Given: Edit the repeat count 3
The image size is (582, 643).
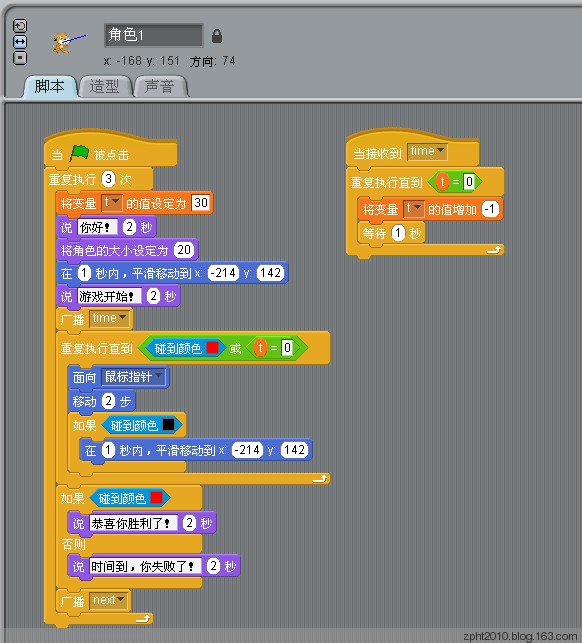Looking at the screenshot, I should [108, 179].
